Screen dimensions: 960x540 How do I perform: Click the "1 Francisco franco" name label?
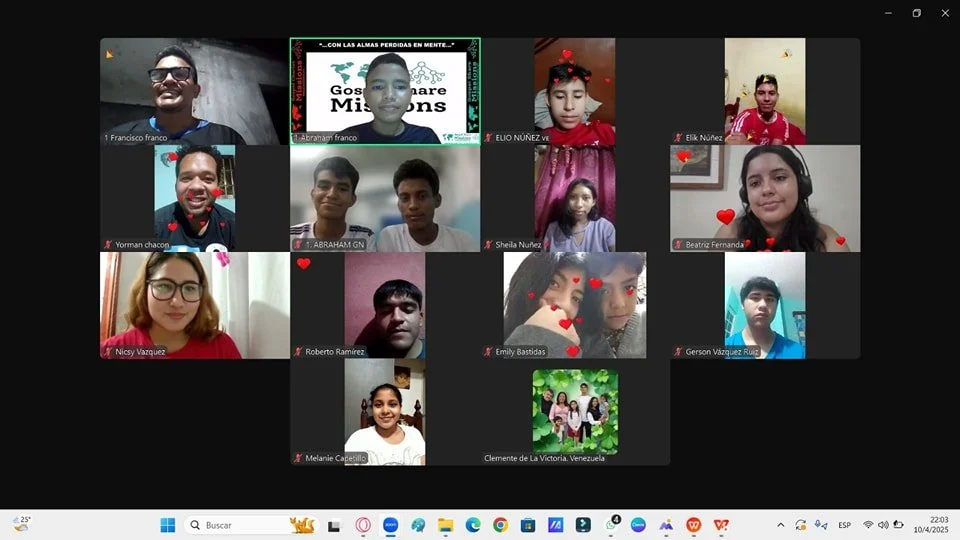click(135, 138)
